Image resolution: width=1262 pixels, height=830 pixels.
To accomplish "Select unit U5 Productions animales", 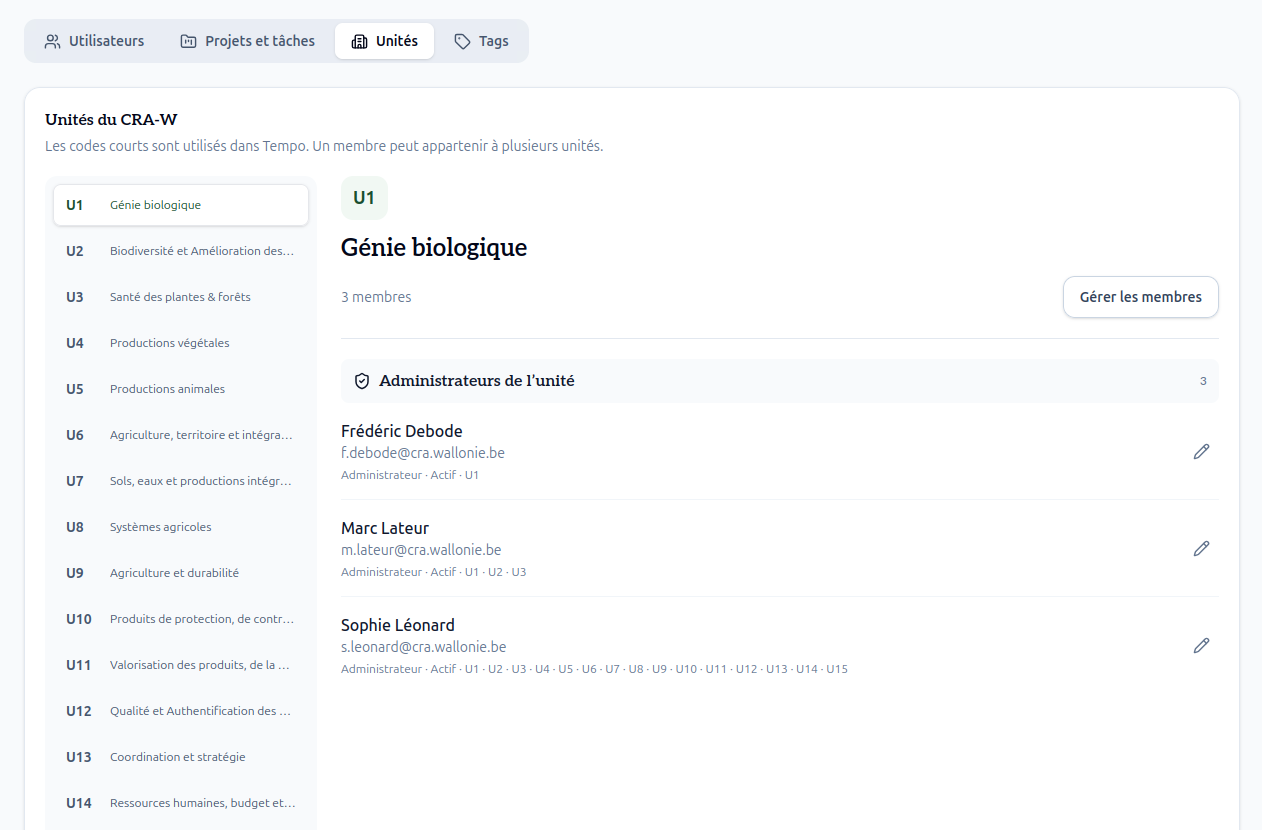I will click(181, 389).
